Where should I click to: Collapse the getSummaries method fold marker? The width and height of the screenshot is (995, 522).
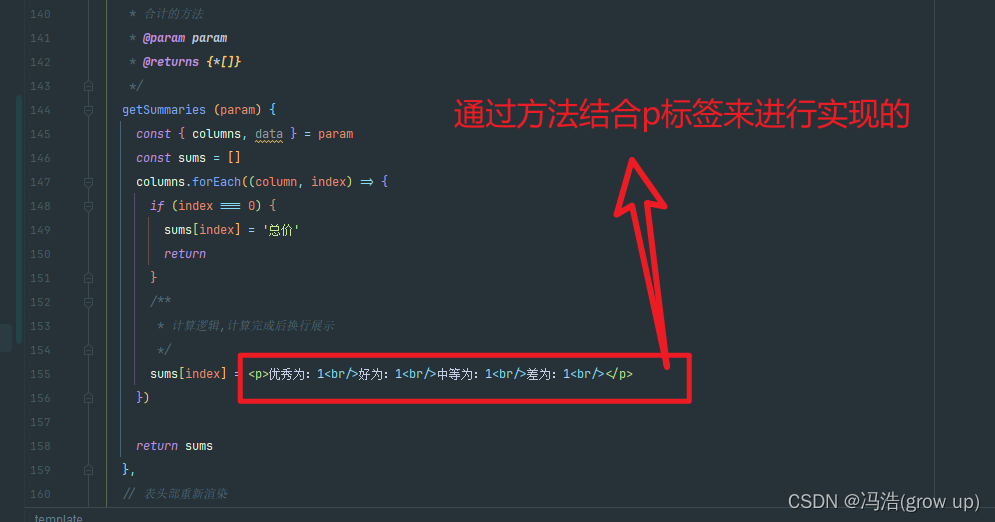coord(88,110)
